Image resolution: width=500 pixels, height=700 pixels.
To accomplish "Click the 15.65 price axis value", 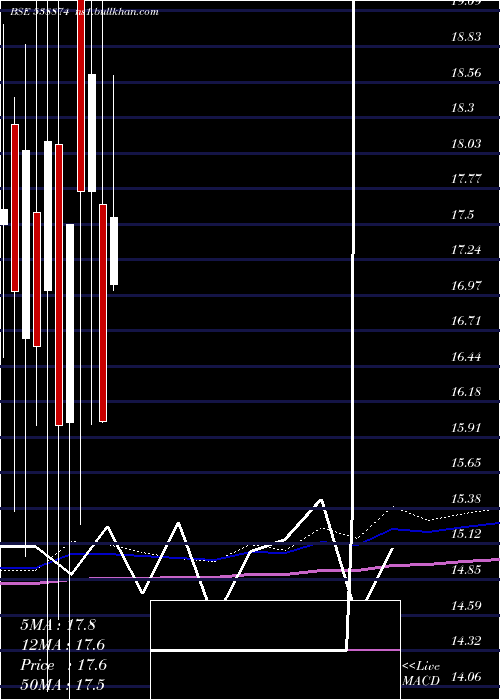I will pos(466,462).
